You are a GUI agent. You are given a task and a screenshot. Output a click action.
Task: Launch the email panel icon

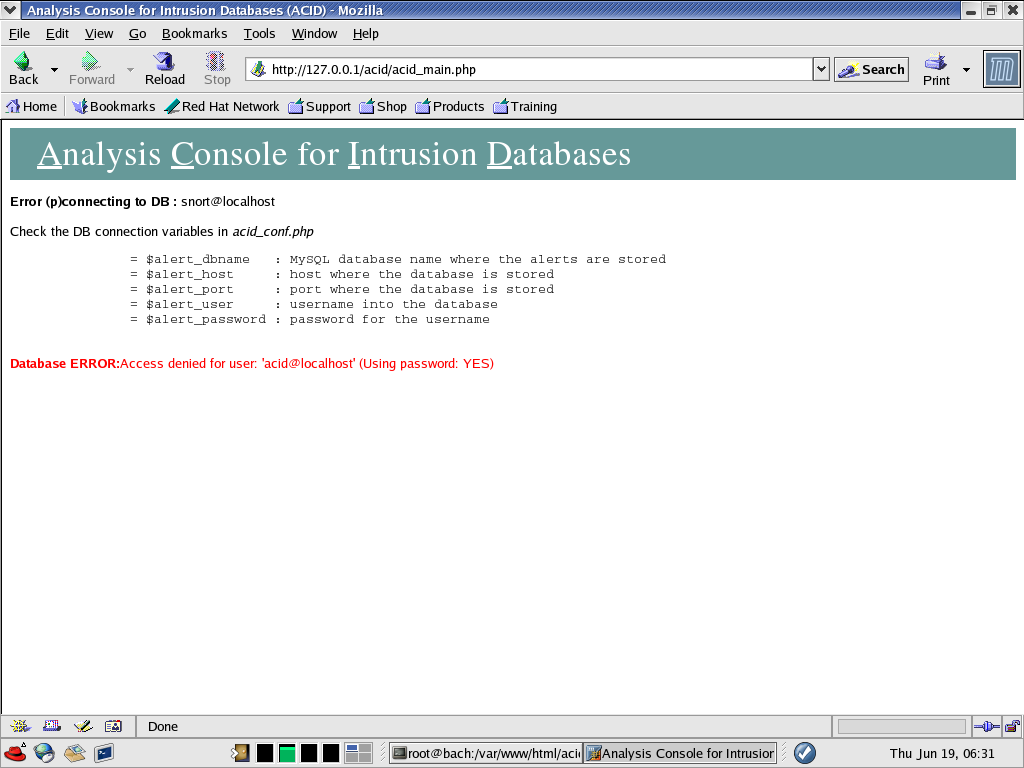click(74, 753)
